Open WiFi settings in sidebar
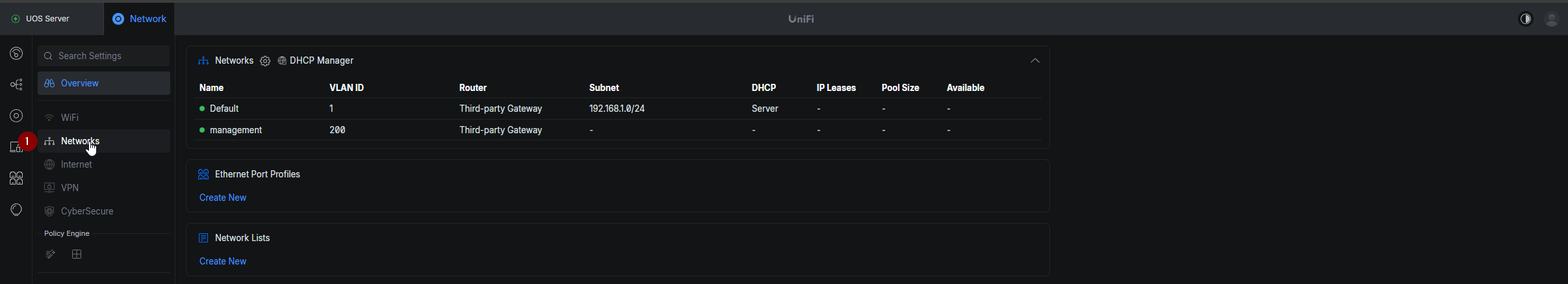The width and height of the screenshot is (1568, 284). point(70,118)
